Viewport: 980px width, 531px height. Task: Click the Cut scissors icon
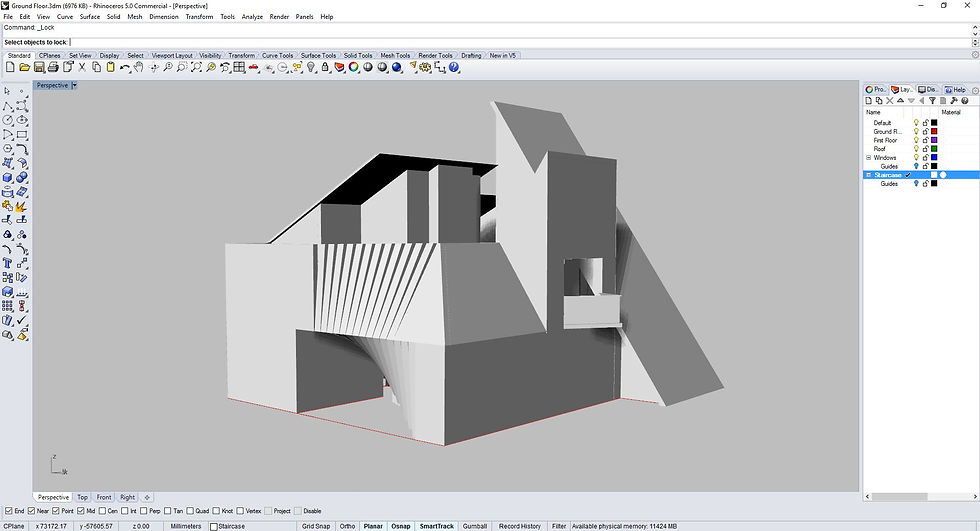[82, 67]
